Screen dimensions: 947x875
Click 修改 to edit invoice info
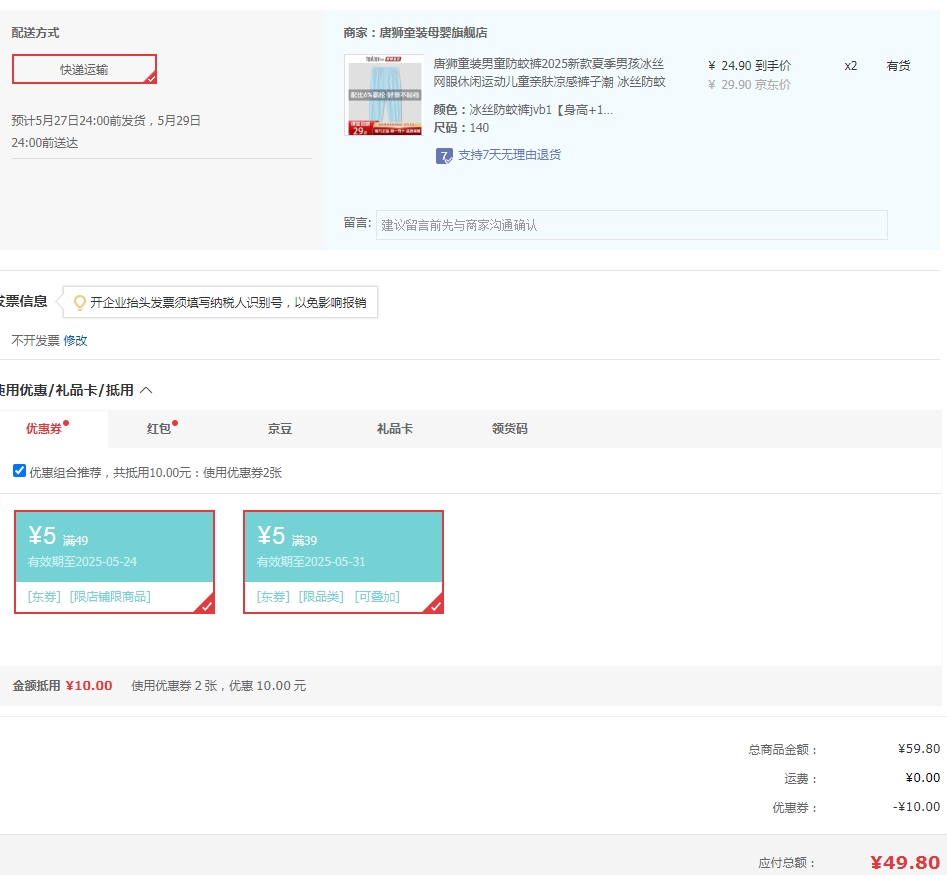(75, 341)
